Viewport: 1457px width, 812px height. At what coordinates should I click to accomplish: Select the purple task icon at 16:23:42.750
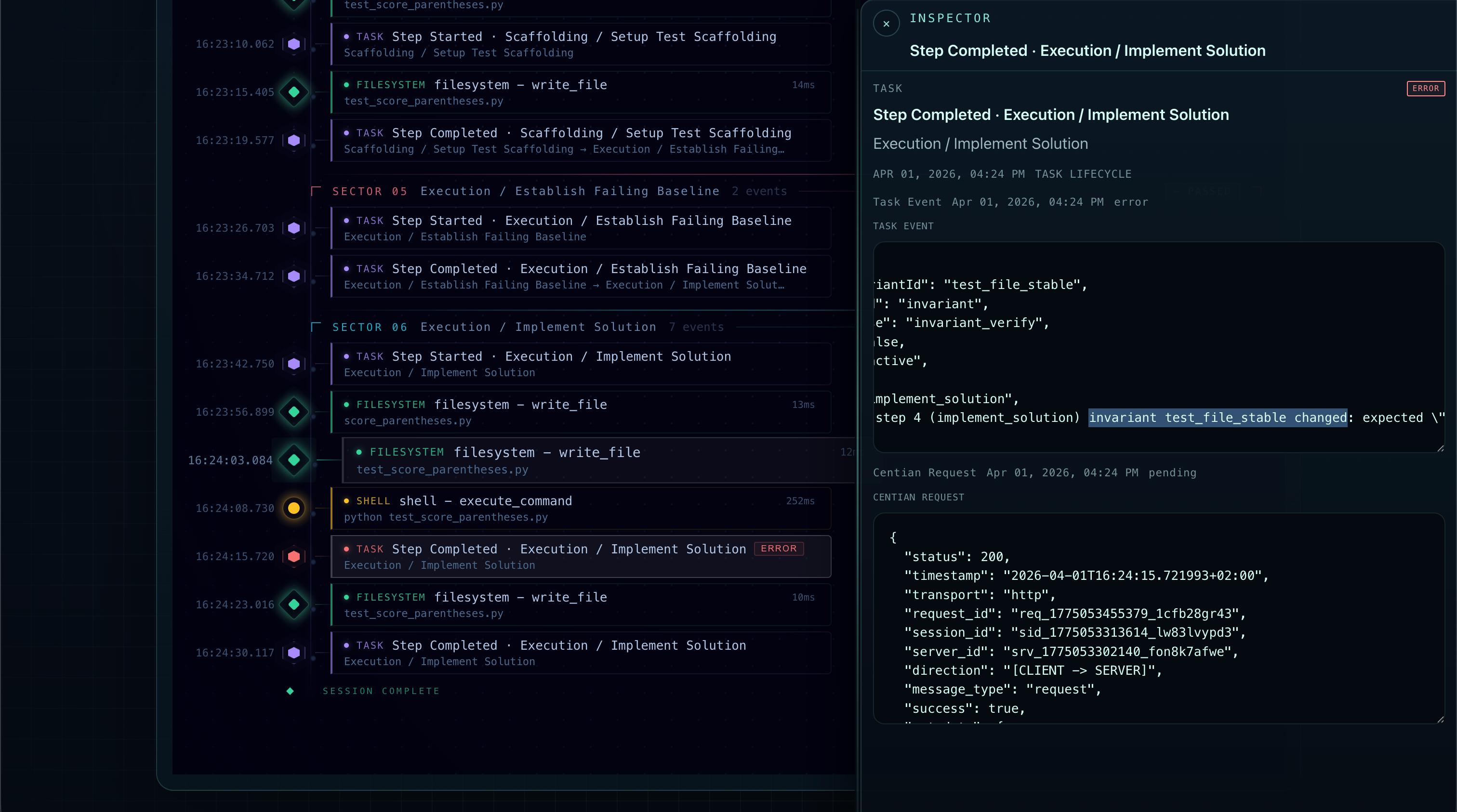[293, 364]
